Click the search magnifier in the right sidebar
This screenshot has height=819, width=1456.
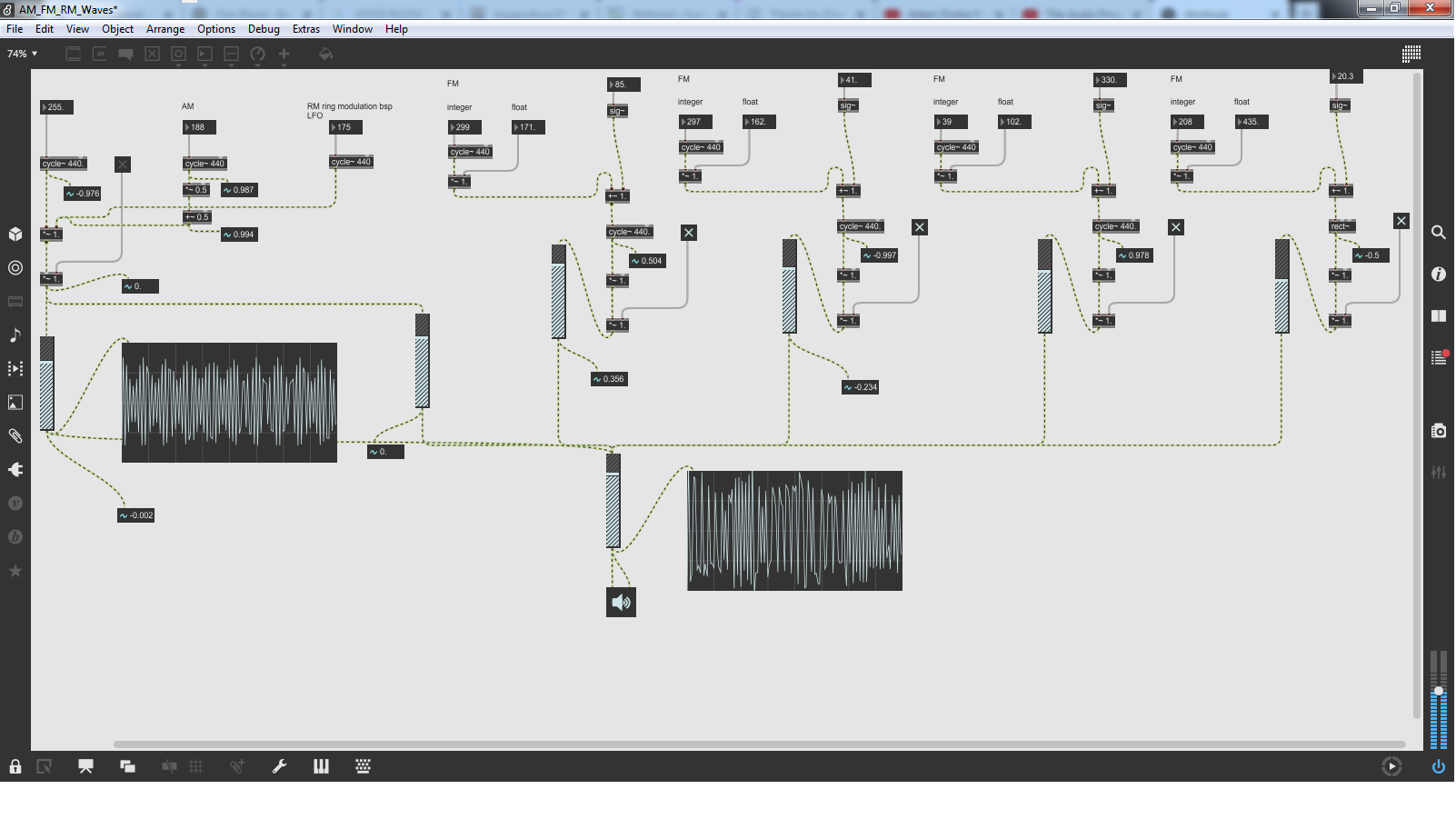[1438, 233]
